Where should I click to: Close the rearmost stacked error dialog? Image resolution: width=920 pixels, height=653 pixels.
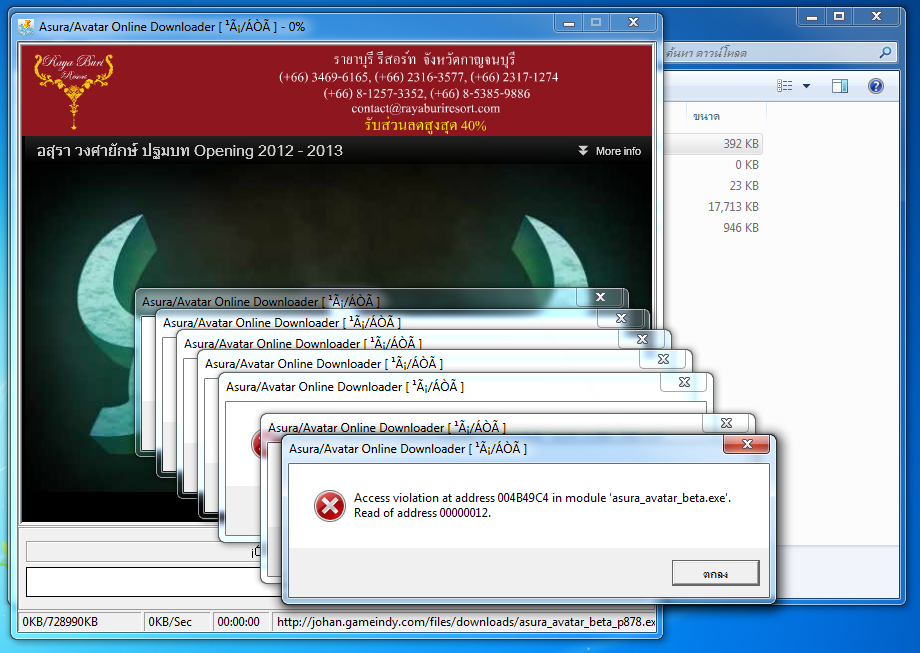pos(600,297)
